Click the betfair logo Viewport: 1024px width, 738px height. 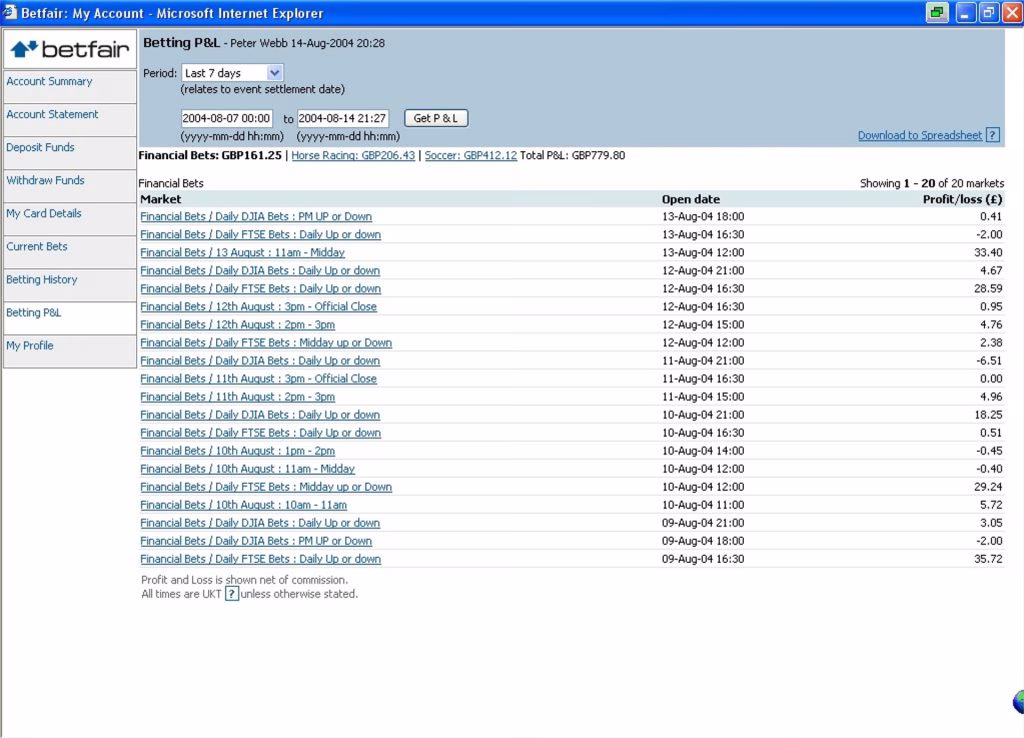click(x=70, y=49)
